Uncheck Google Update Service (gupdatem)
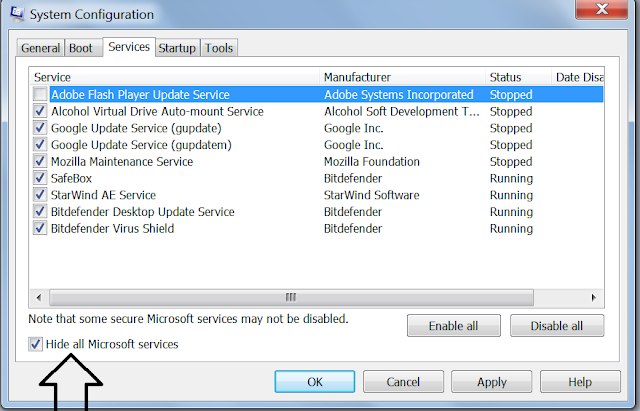Screen dimensions: 640x411 pos(40,144)
